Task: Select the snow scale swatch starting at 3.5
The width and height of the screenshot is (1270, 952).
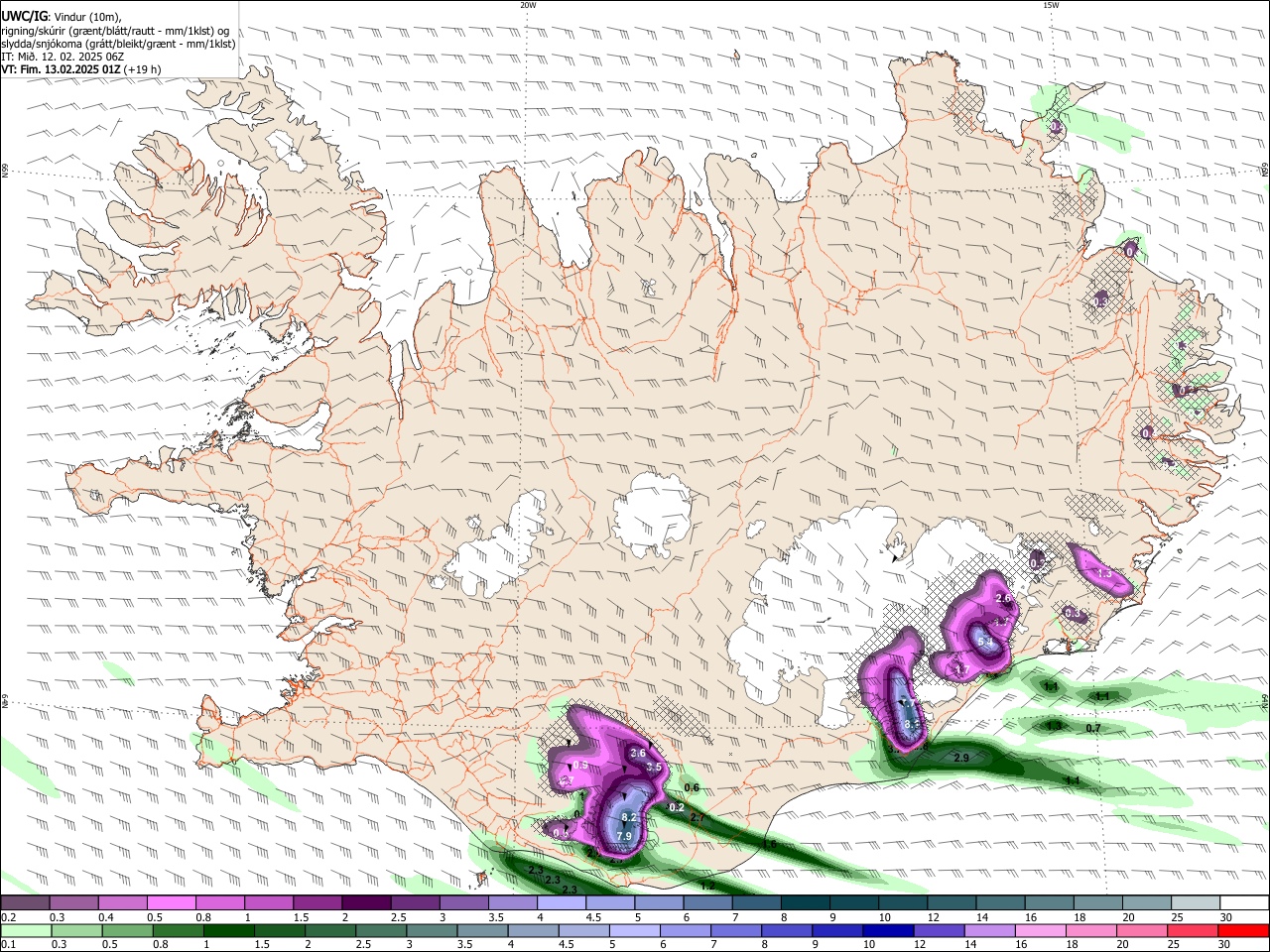Action: pyautogui.click(x=511, y=901)
